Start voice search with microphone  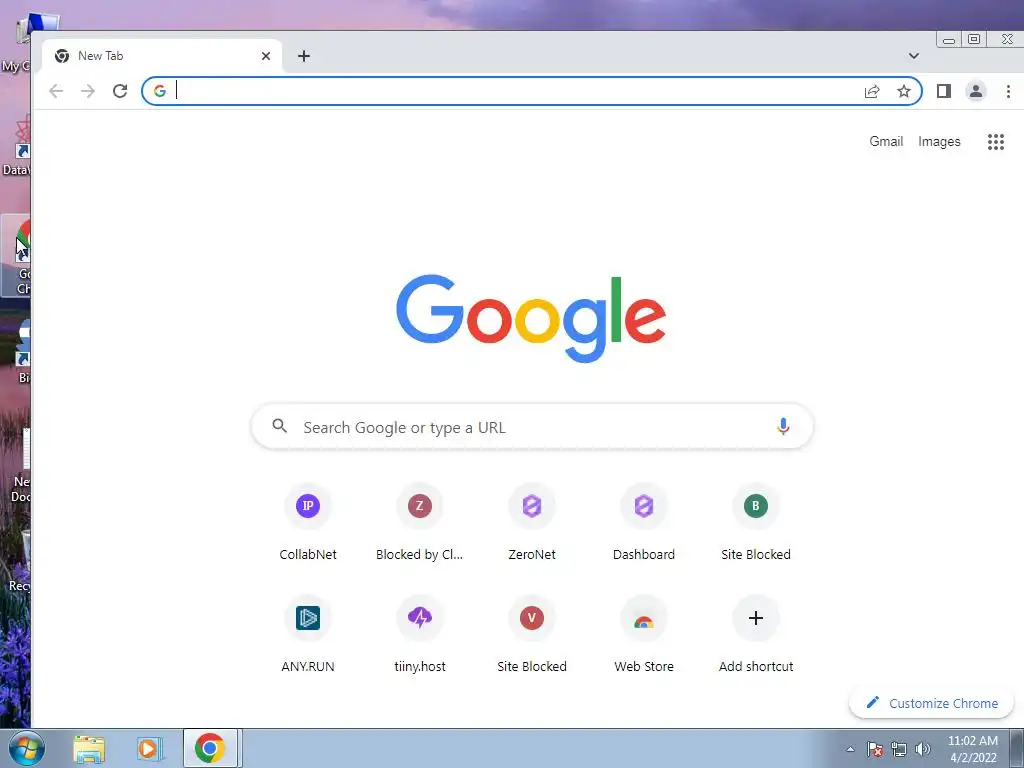coord(783,426)
